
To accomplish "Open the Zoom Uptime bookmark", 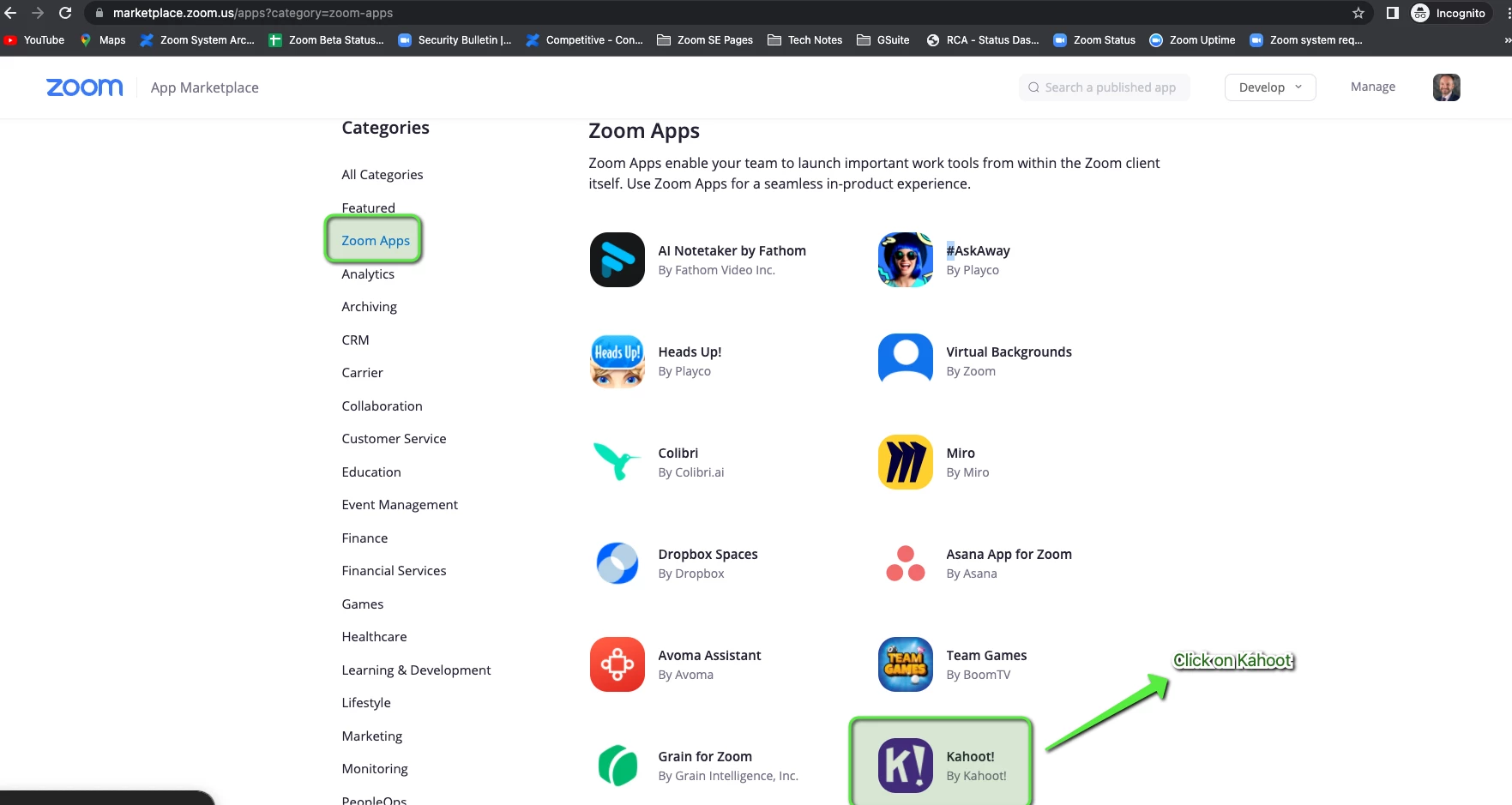I will tap(1193, 40).
